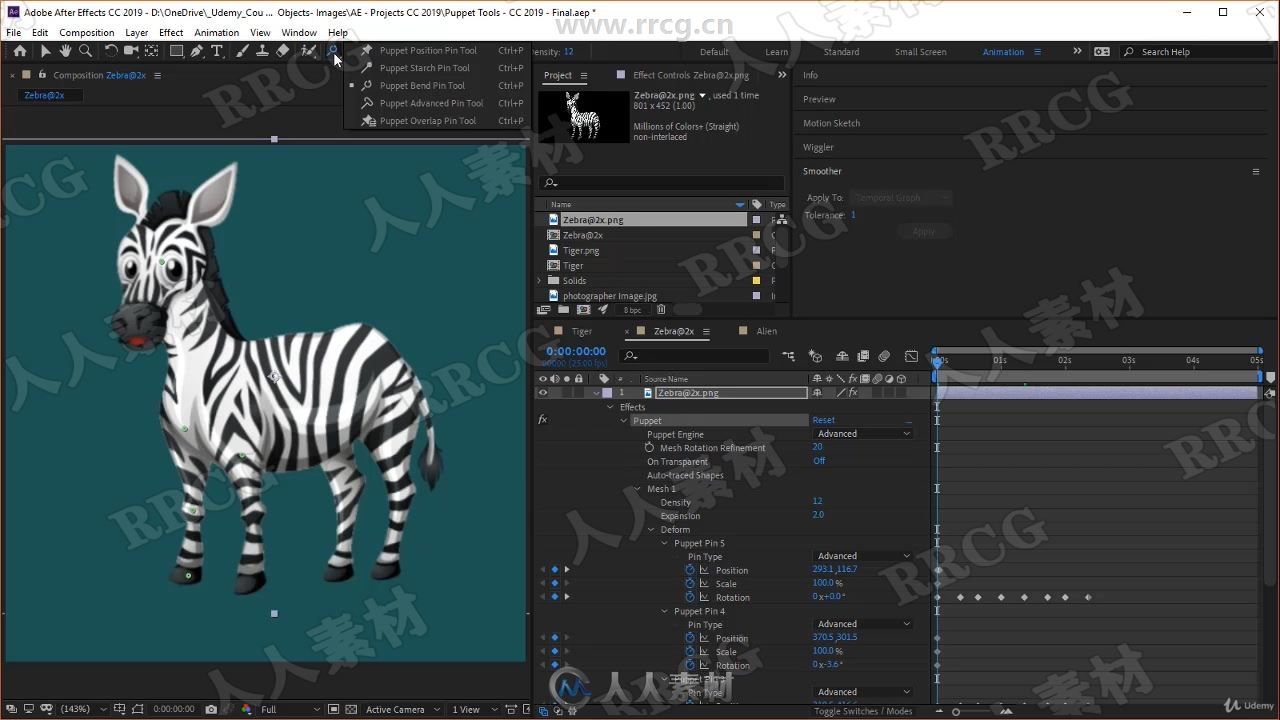Screen dimensions: 1280x720
Task: Select the Pan Behind anchor point tool
Action: point(151,51)
